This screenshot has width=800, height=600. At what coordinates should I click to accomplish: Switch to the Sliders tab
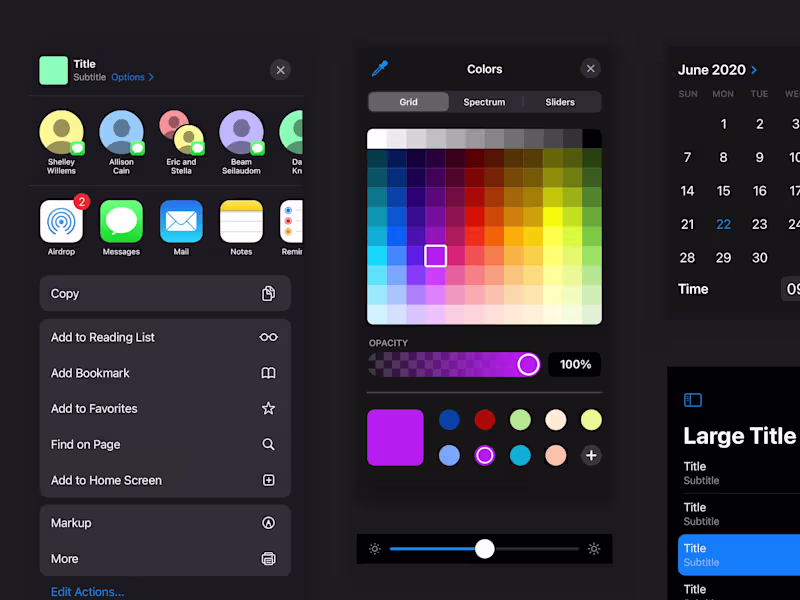click(560, 101)
